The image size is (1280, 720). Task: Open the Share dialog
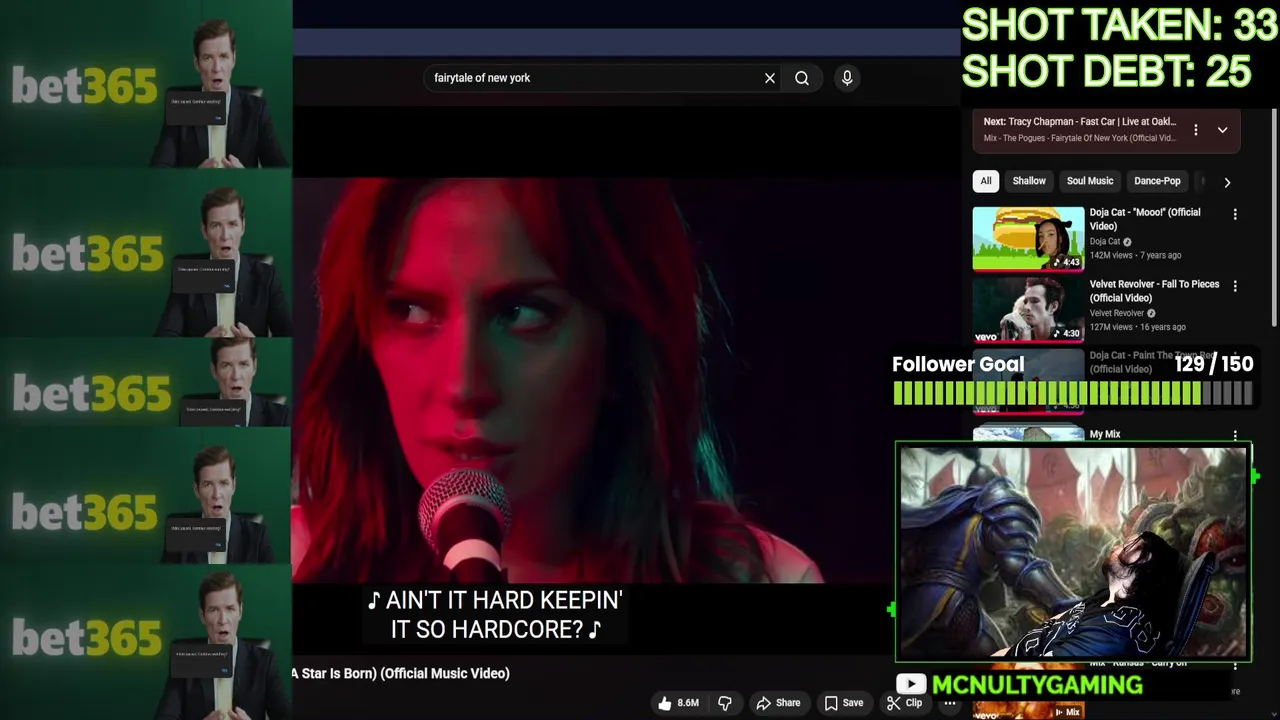tap(778, 703)
